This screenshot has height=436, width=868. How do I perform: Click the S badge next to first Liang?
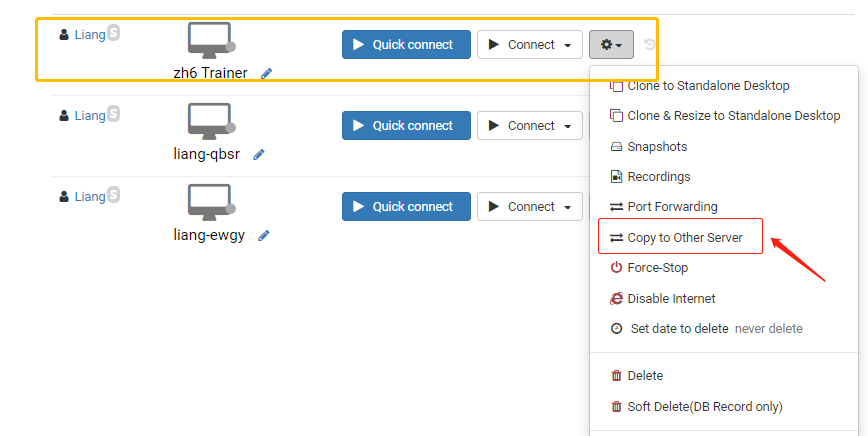(113, 33)
